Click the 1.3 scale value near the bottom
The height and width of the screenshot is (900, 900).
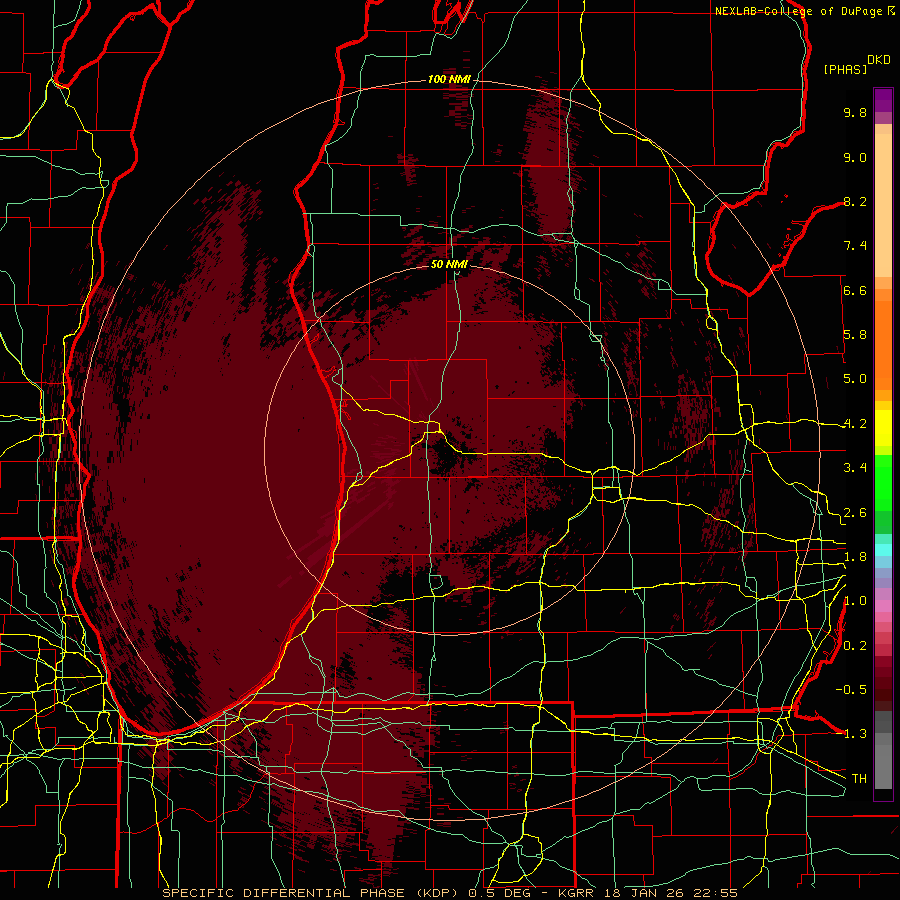(855, 734)
